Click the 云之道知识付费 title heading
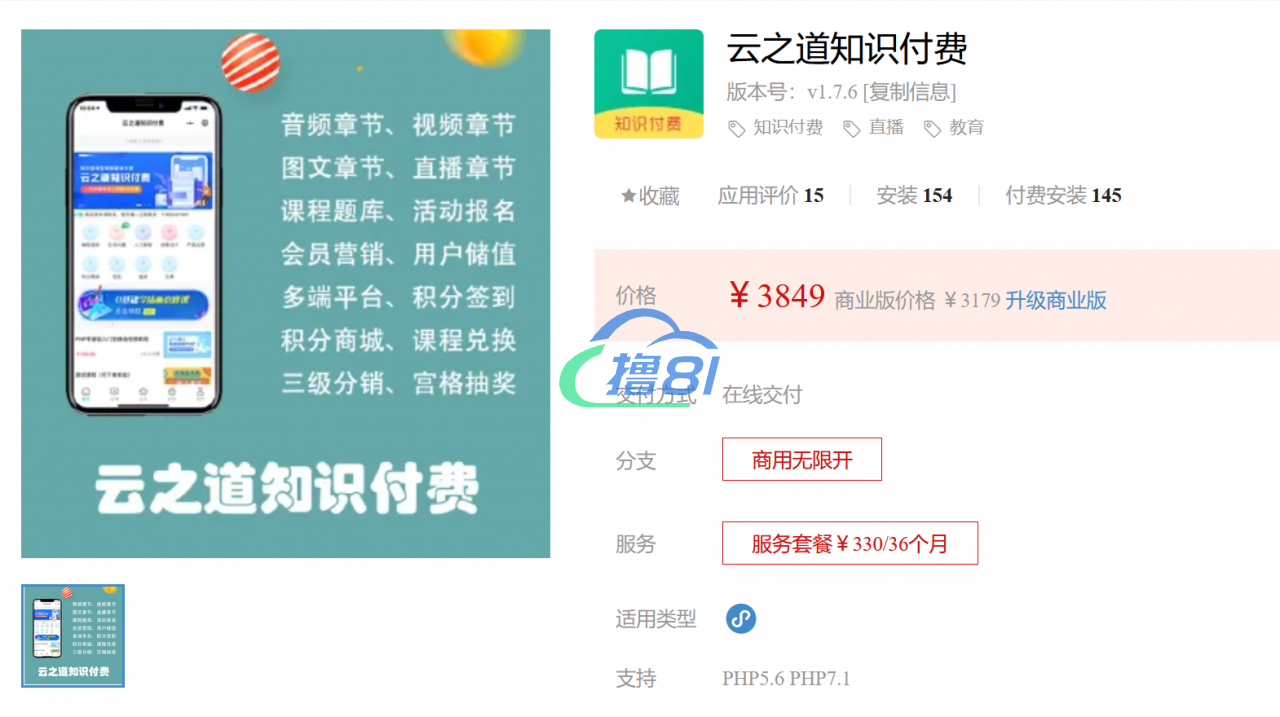The width and height of the screenshot is (1280, 717). point(847,48)
